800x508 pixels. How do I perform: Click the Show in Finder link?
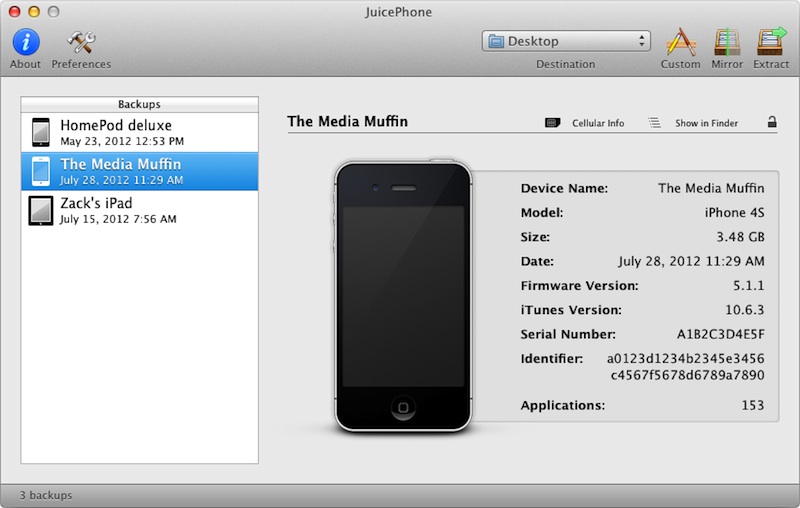pyautogui.click(x=706, y=123)
